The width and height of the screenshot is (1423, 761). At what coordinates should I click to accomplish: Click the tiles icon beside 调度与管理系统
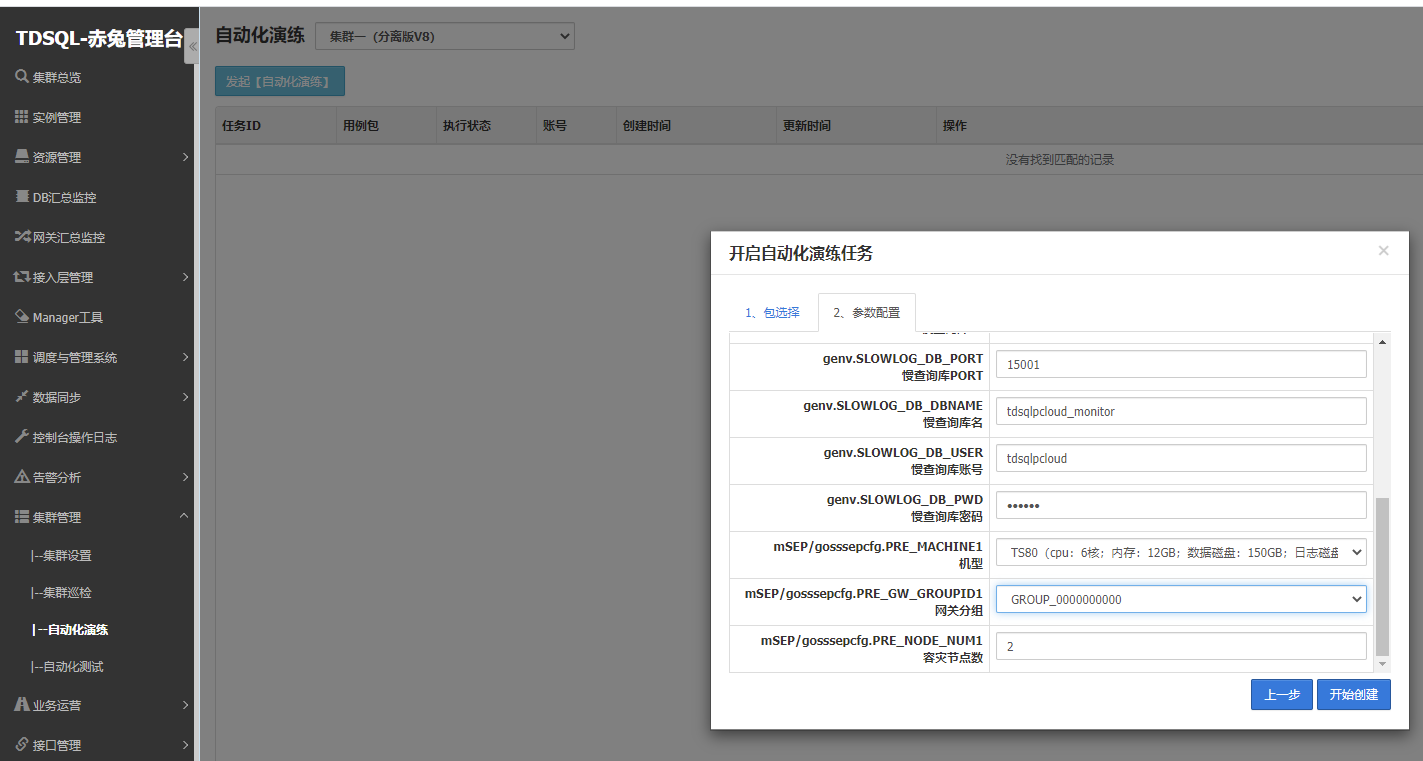[22, 357]
